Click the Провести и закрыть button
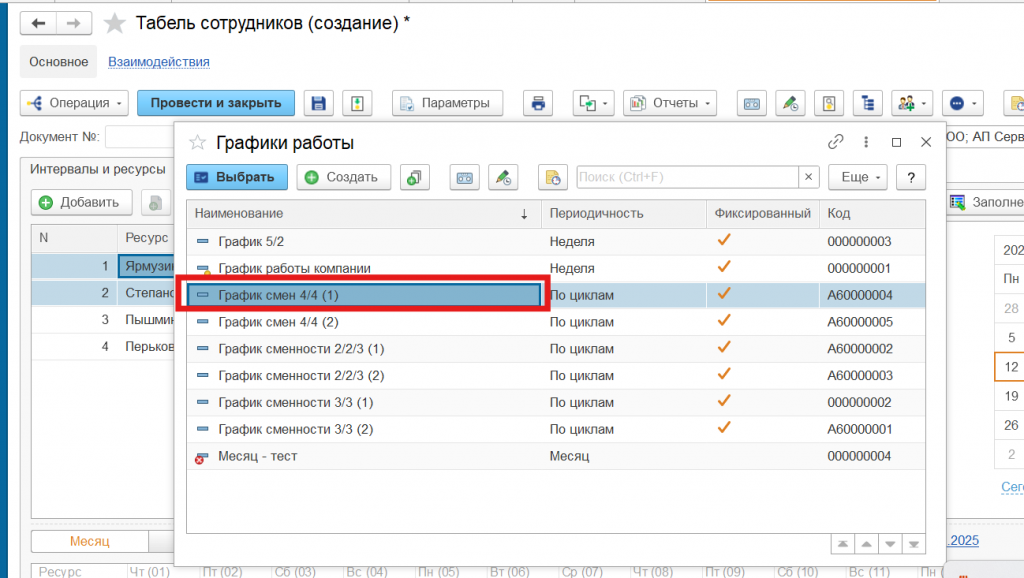Viewport: 1024px width, 578px height. (216, 103)
